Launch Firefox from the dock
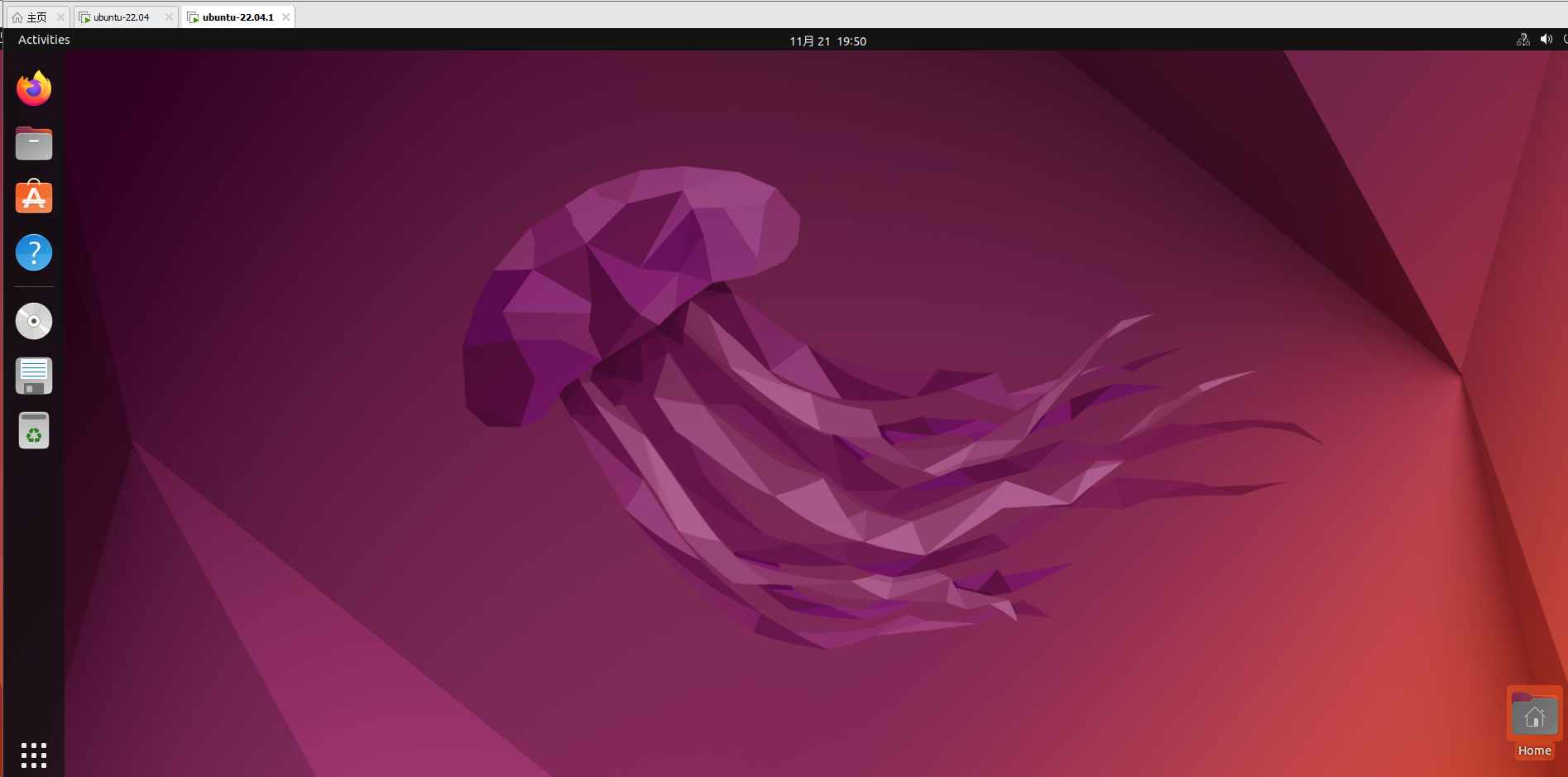 [34, 89]
